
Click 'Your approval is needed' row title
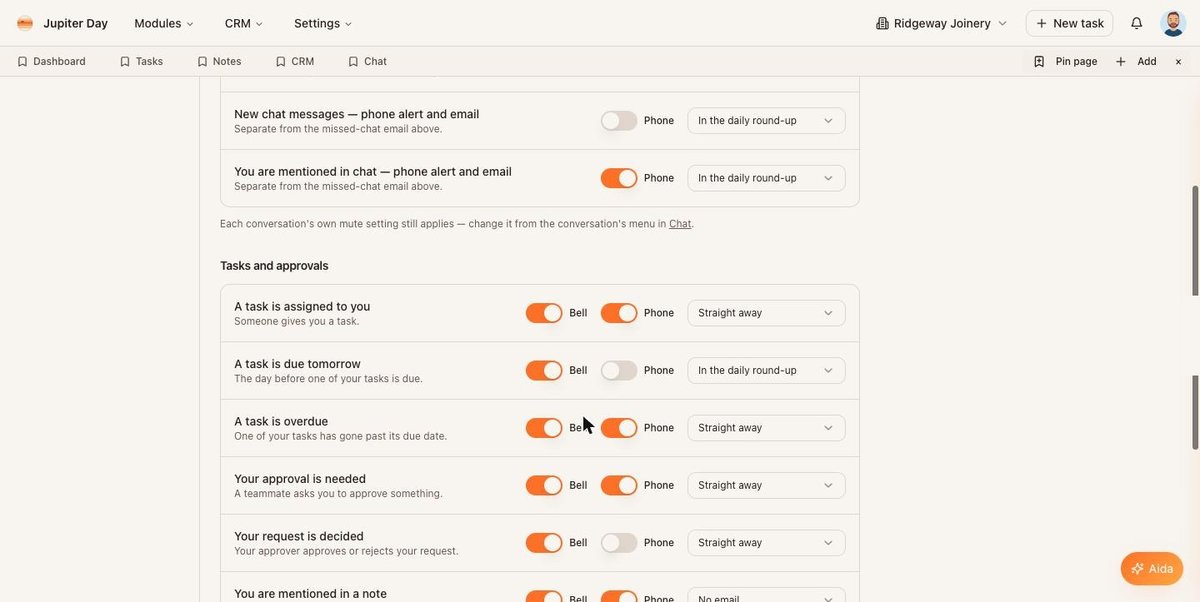[300, 479]
